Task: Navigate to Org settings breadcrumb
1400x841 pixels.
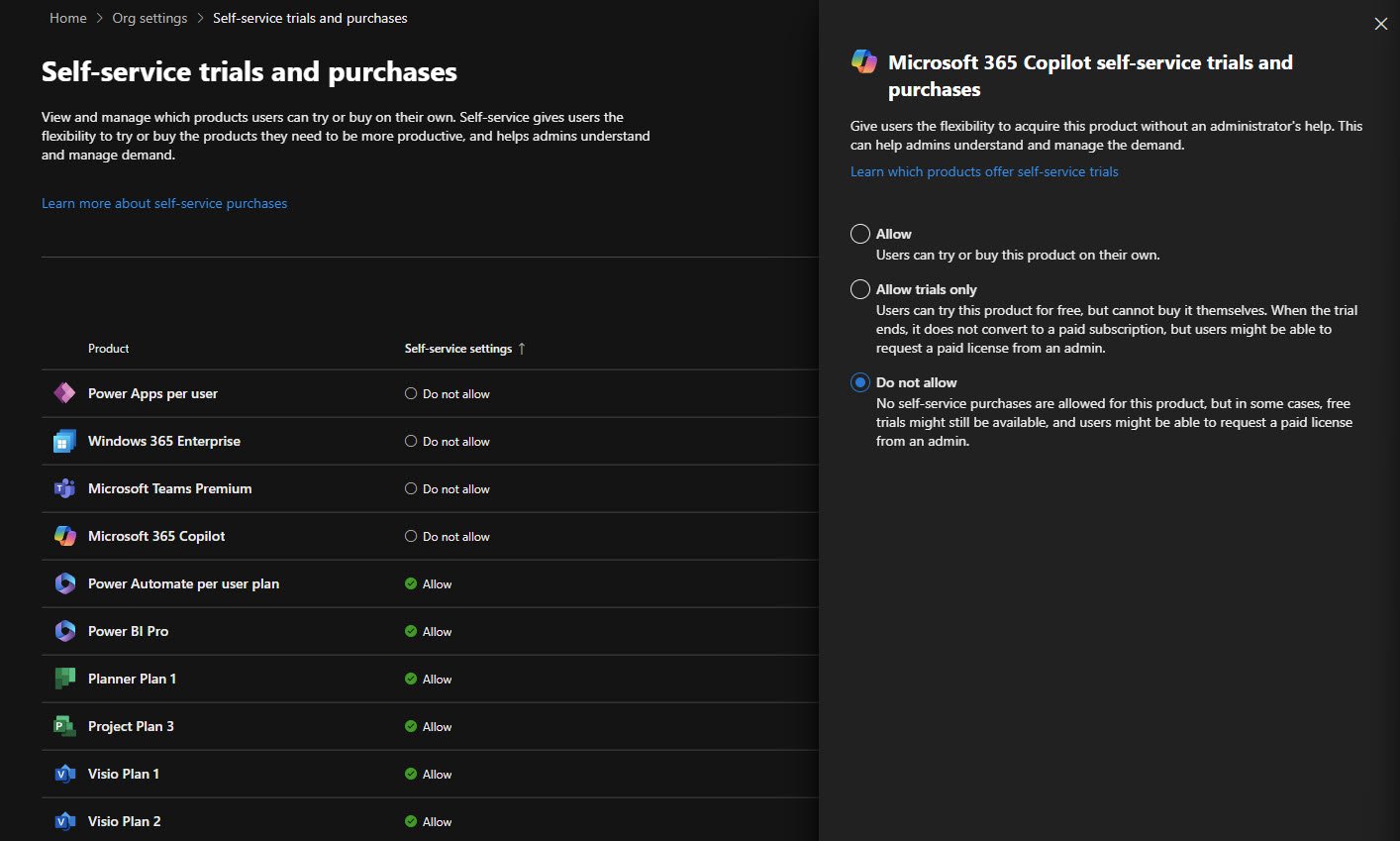Action: coord(150,18)
